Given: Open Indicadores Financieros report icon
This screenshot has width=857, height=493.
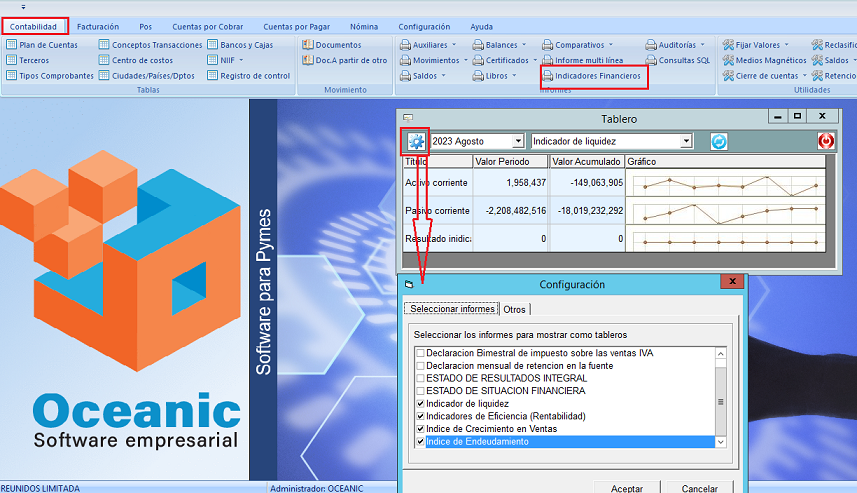Looking at the screenshot, I should point(547,75).
